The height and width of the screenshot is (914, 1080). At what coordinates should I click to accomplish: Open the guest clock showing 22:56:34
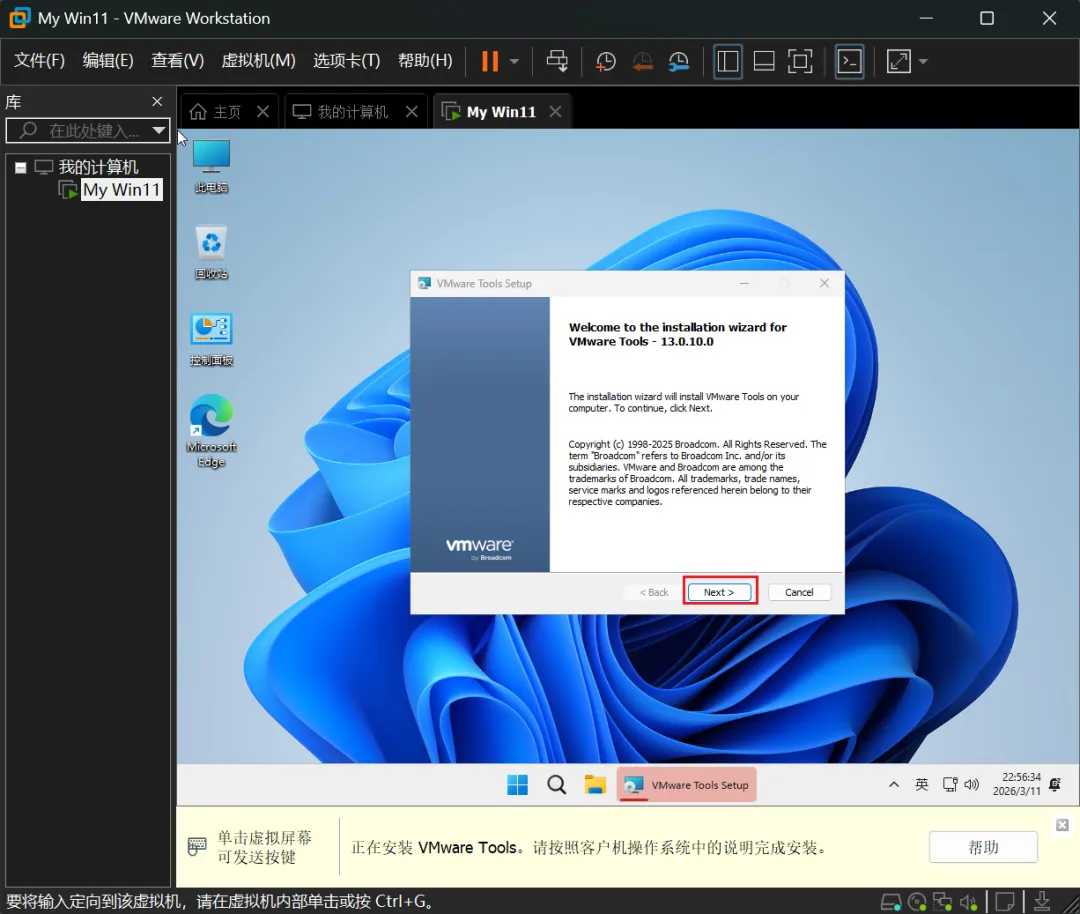1017,785
